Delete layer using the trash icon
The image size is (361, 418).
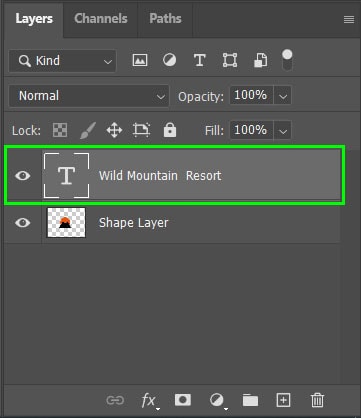point(317,400)
